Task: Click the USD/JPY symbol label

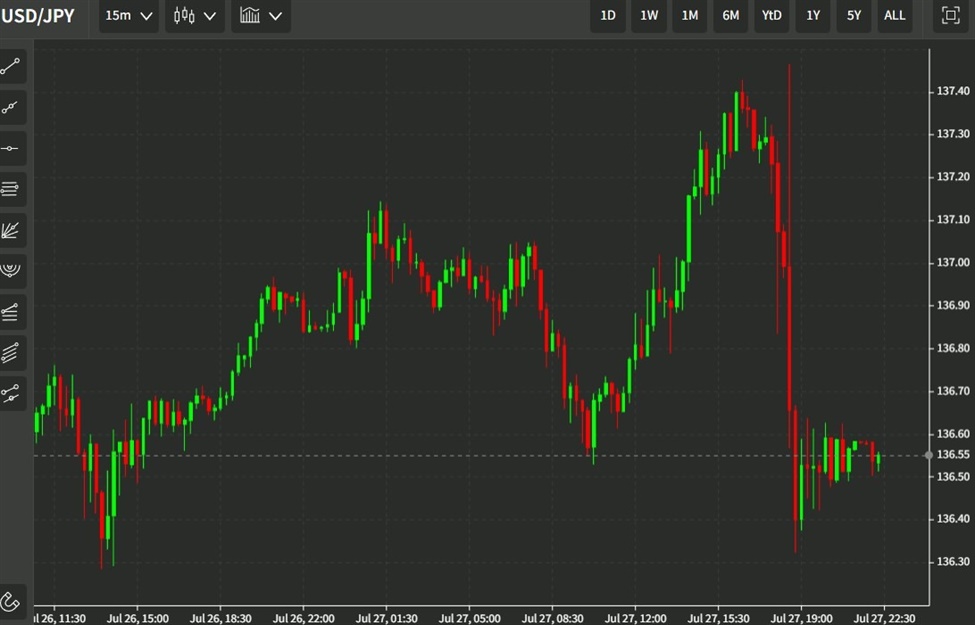Action: tap(40, 16)
